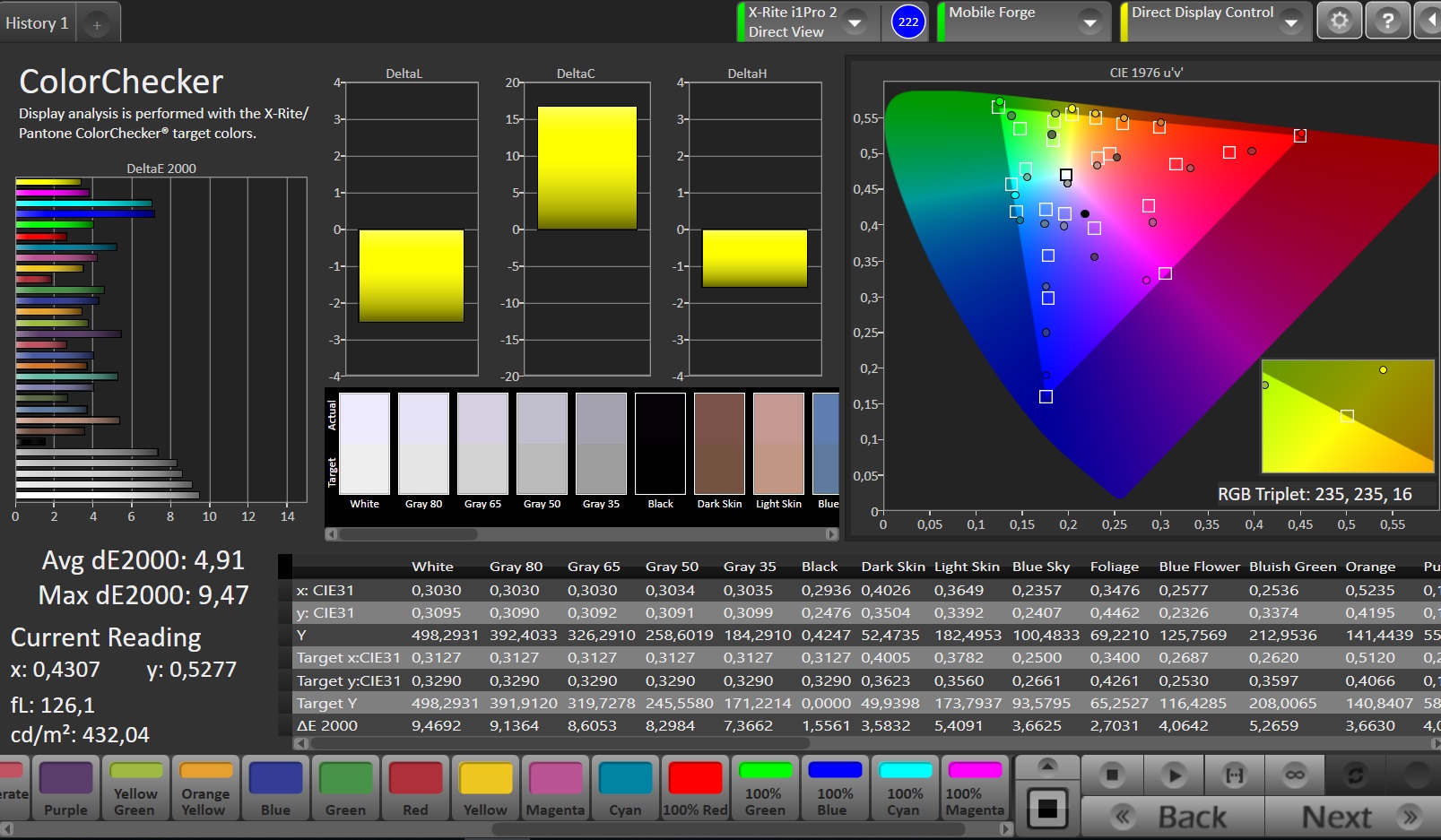
Task: Expand panel with up arrow above pattern icon
Action: (1046, 766)
